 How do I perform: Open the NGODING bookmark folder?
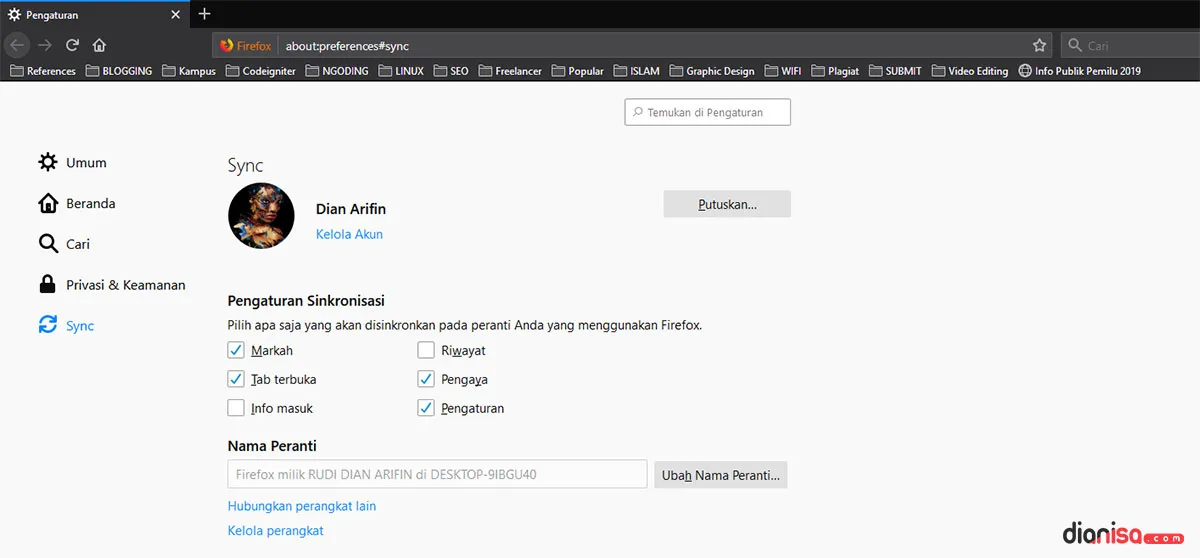click(337, 71)
